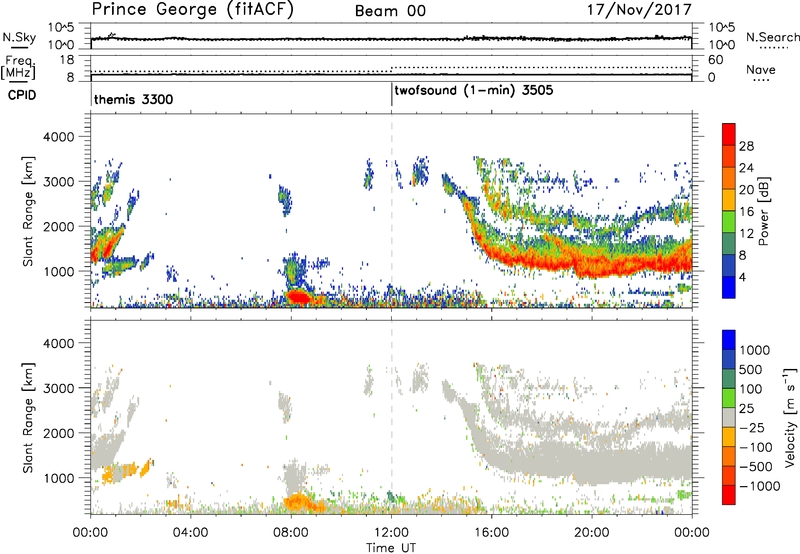Click the '04:00' time tick label
Image resolution: width=800 pixels, height=554 pixels.
tap(190, 533)
